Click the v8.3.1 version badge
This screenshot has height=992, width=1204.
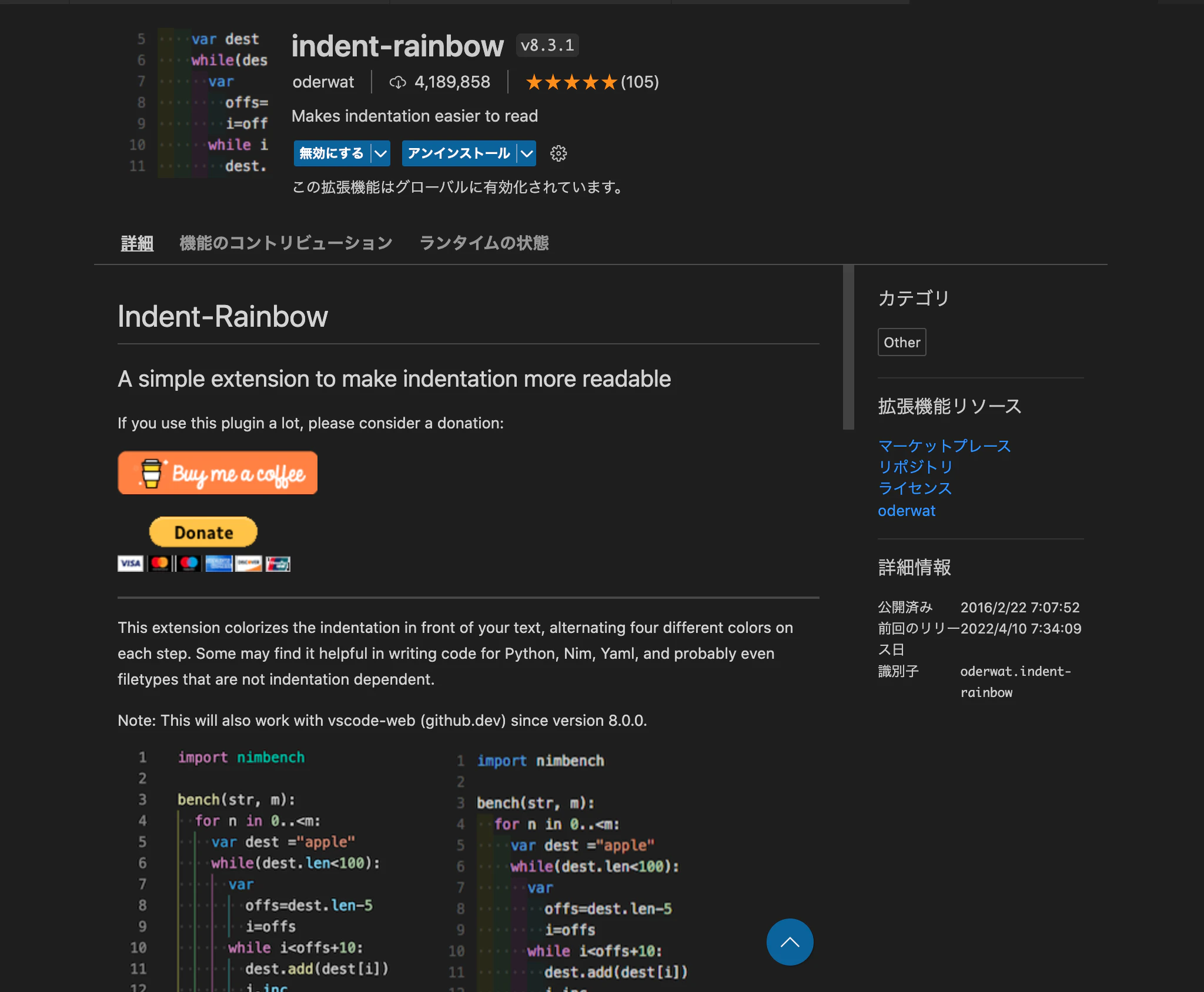point(547,45)
